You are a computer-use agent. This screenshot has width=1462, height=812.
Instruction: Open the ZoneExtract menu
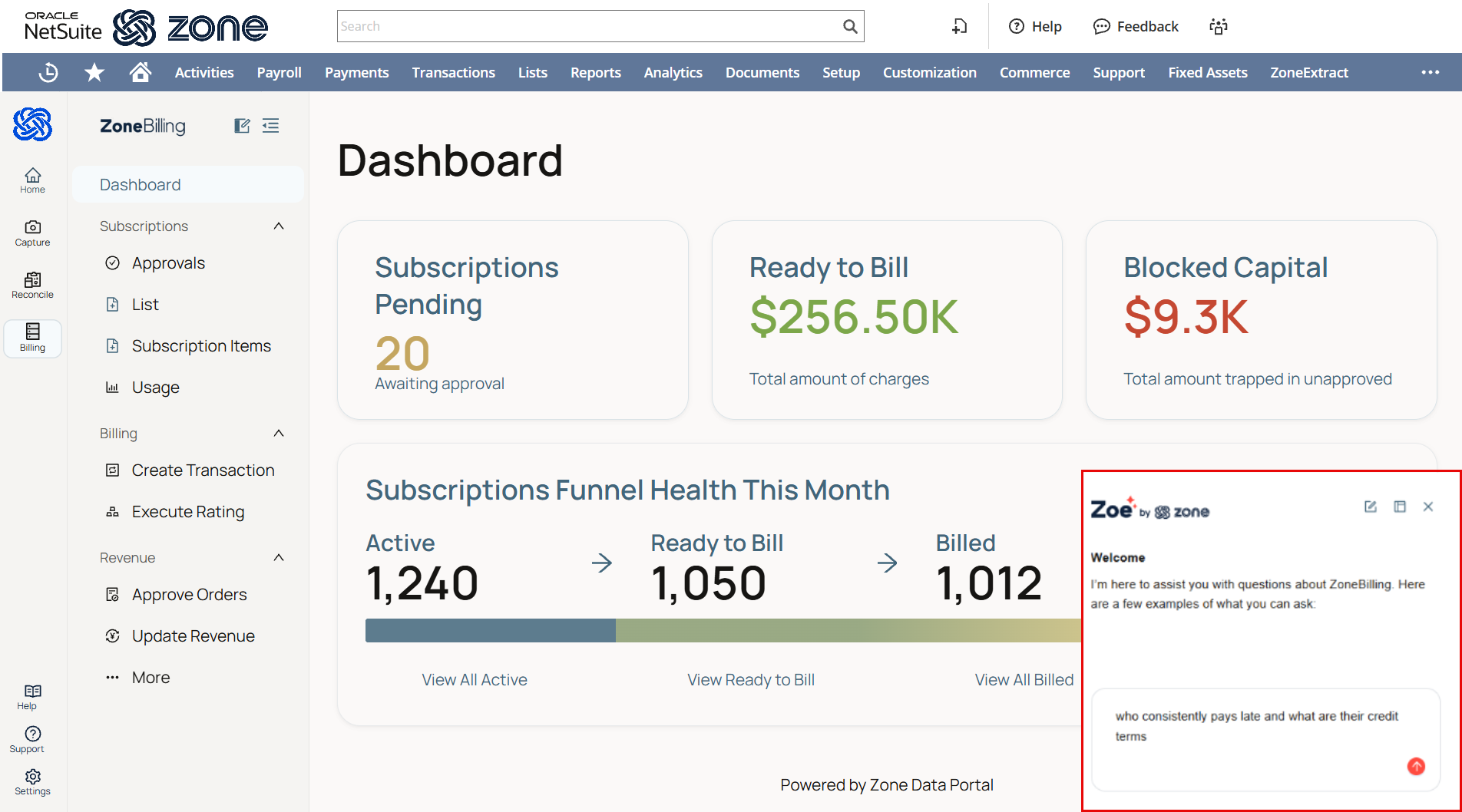coord(1308,72)
